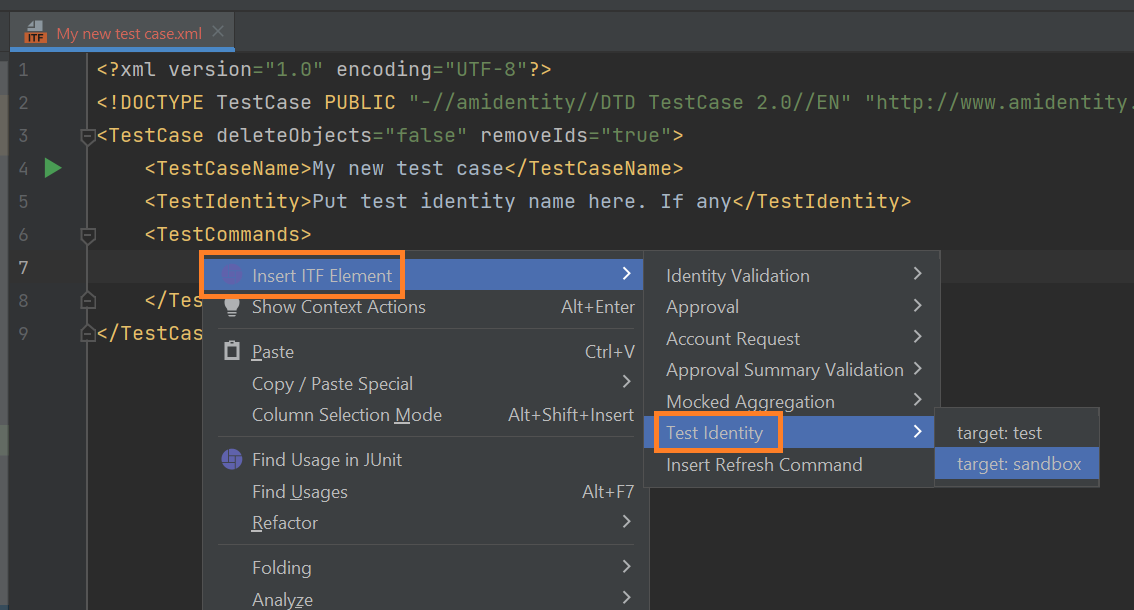The height and width of the screenshot is (610, 1134).
Task: Click the arrow beside Insert ITF Element
Action: click(626, 274)
